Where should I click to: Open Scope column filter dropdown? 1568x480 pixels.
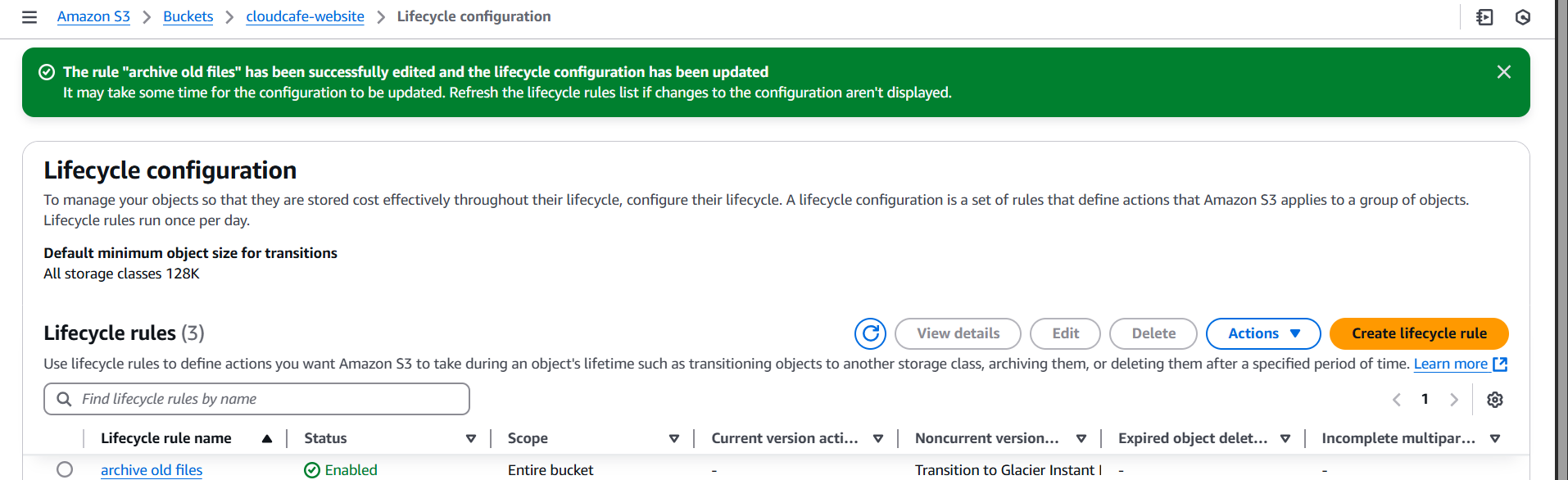click(x=674, y=439)
